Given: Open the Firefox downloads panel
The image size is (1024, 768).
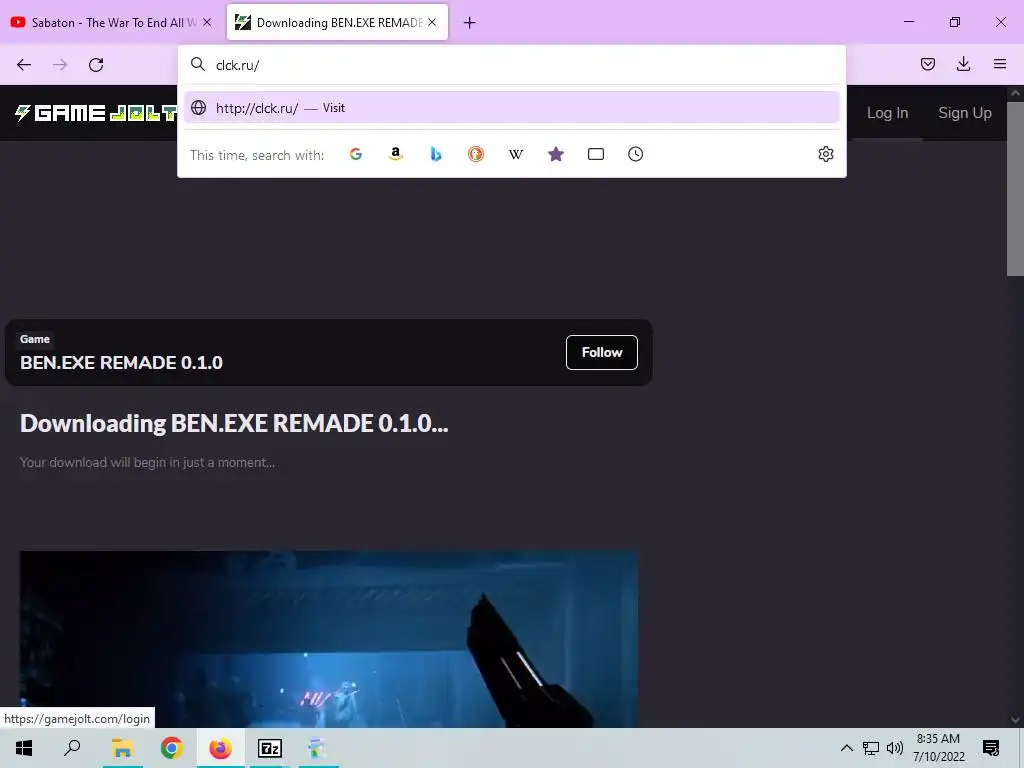Looking at the screenshot, I should coord(963,64).
